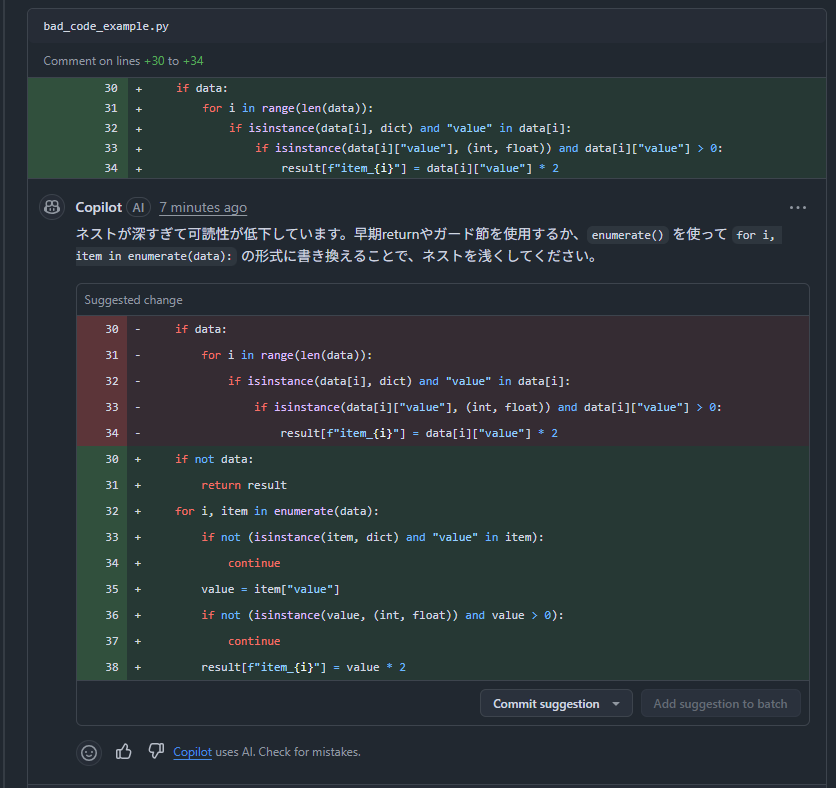The width and height of the screenshot is (836, 788).
Task: Click the Add suggestion to batch button
Action: coord(720,704)
